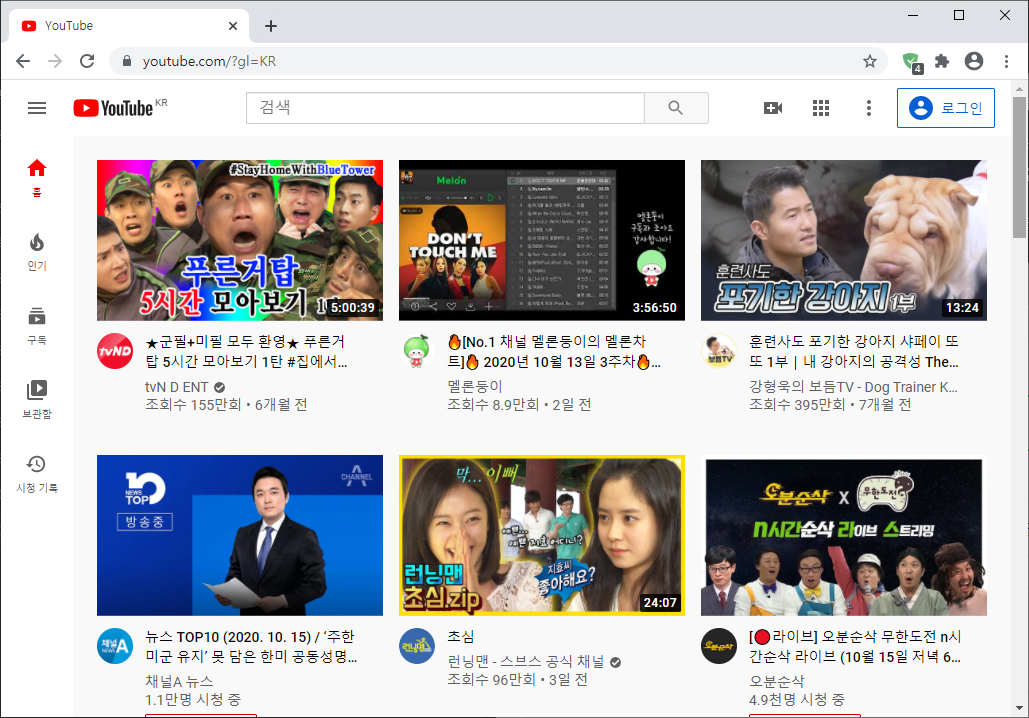Viewport: 1029px width, 718px height.
Task: Open title 뉴스 TOP10 (2020. 10. 15)
Action: [251, 646]
